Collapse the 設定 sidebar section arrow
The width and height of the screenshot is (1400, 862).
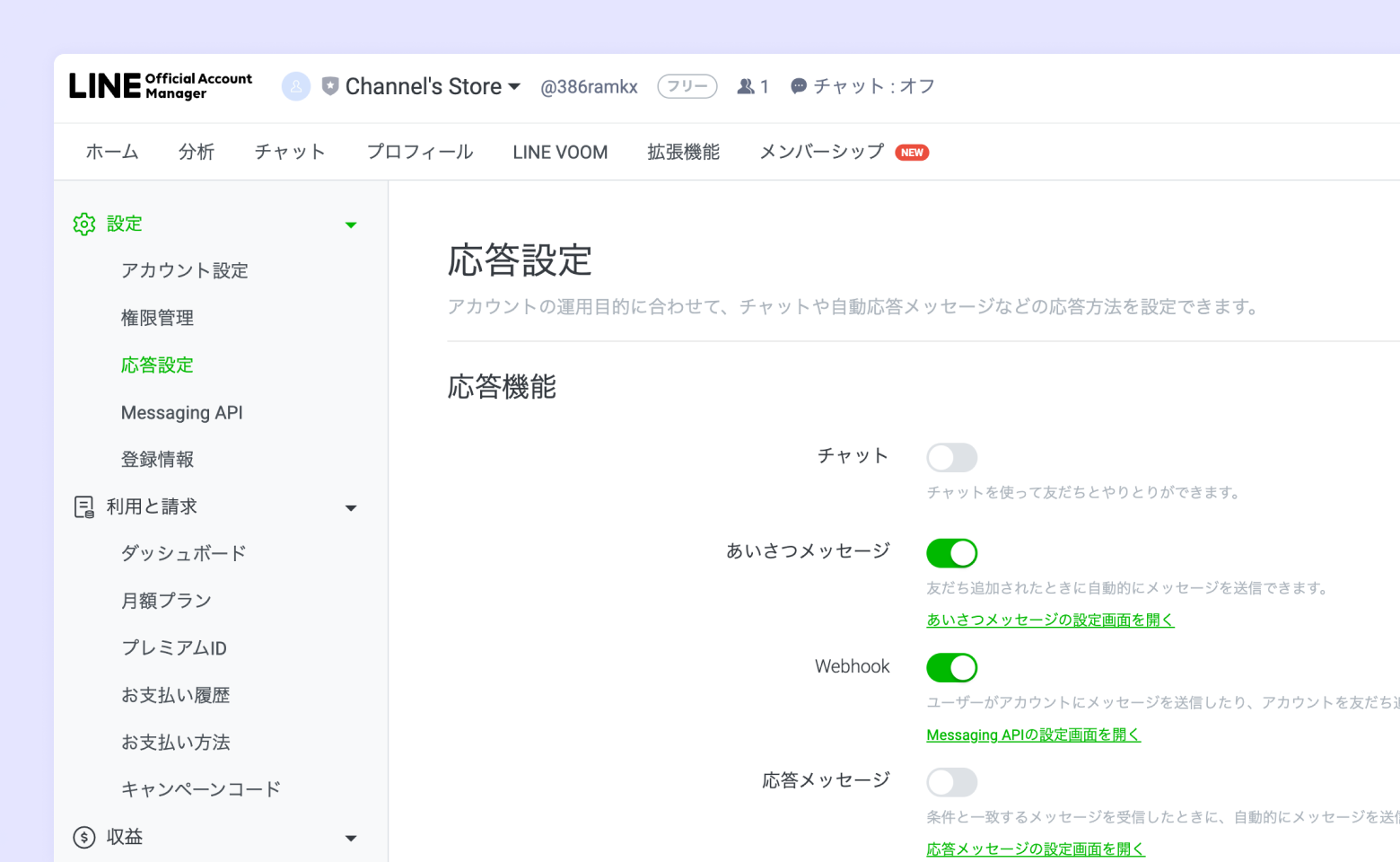pyautogui.click(x=351, y=224)
